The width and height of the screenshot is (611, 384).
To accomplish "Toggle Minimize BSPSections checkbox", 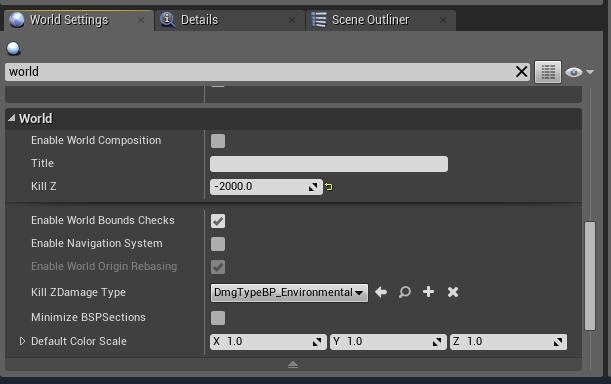I will (x=218, y=318).
